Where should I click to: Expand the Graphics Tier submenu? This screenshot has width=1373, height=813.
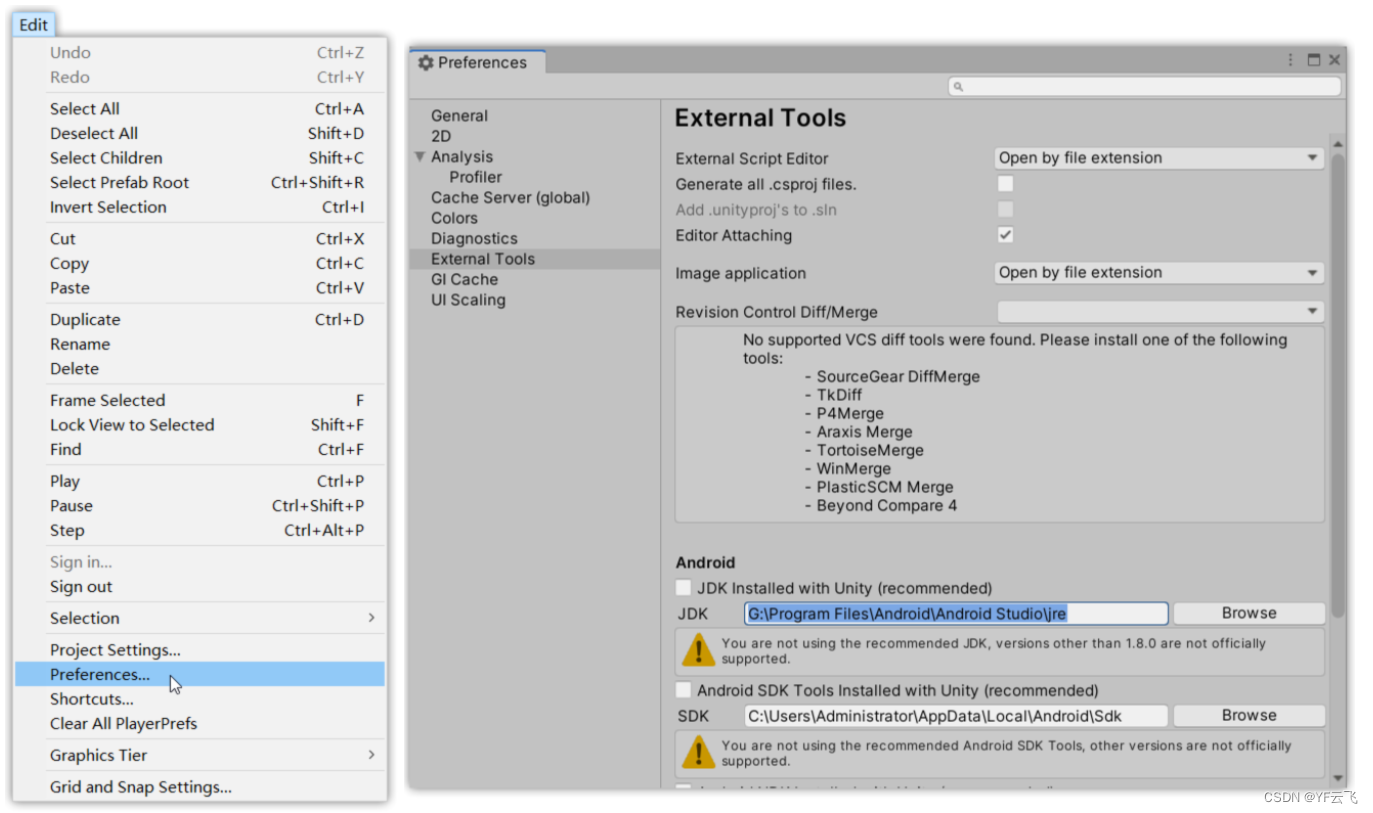pos(371,755)
